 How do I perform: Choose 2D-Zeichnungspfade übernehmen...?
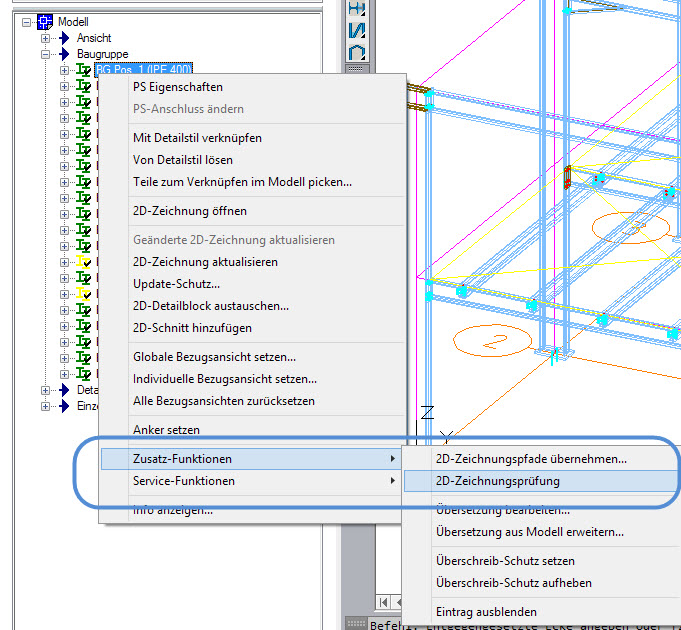[542, 459]
